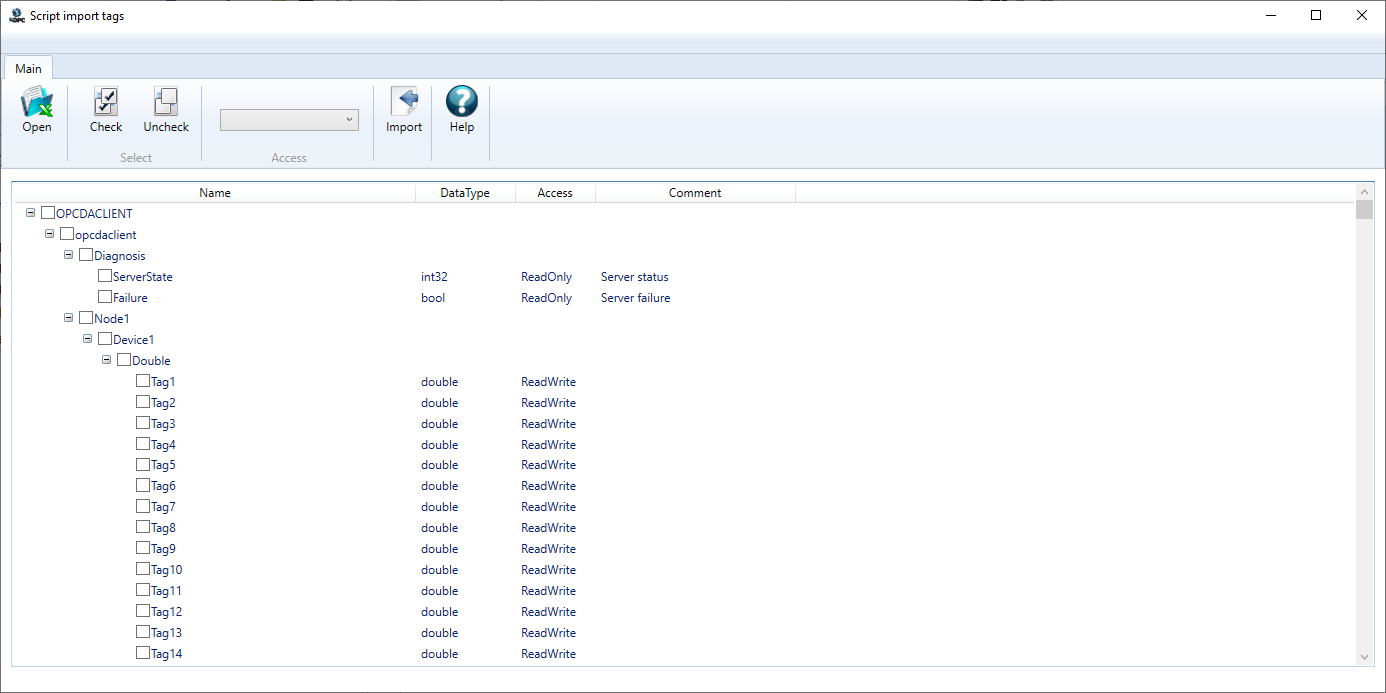Check the Double group checkbox

tap(124, 360)
